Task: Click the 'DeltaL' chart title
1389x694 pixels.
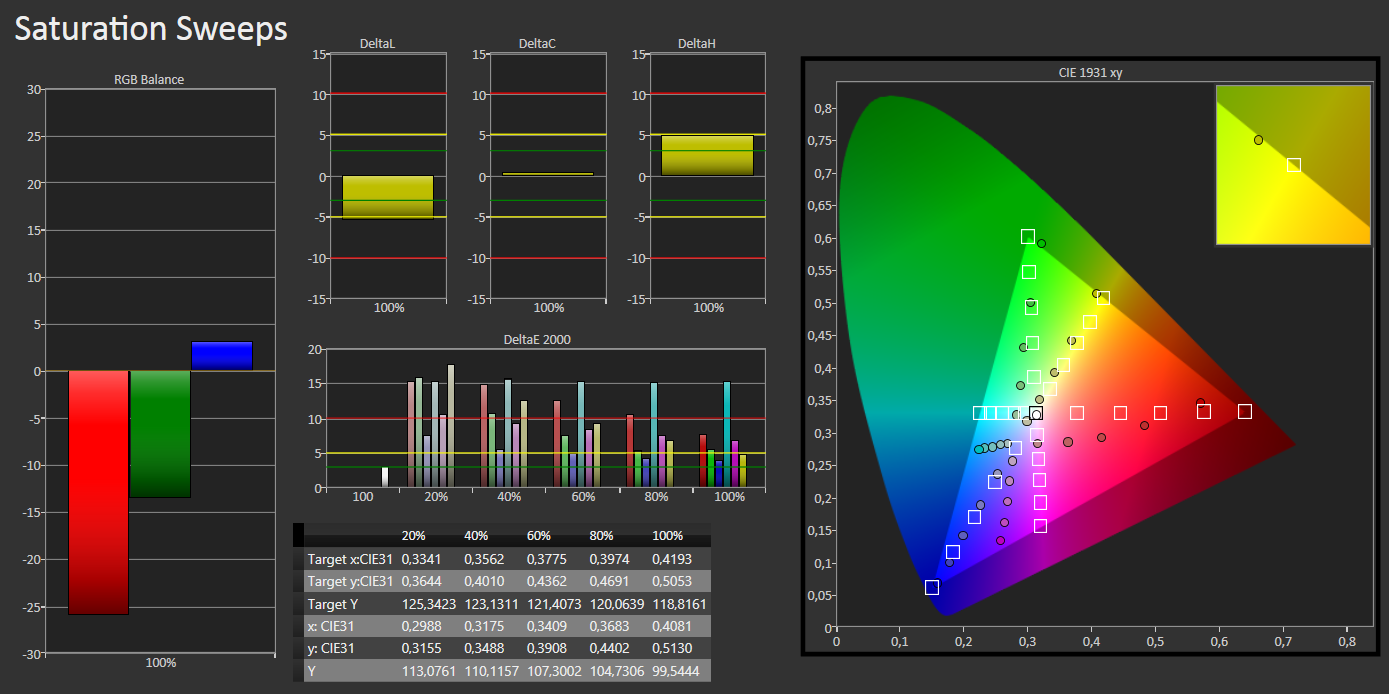Action: tap(378, 44)
